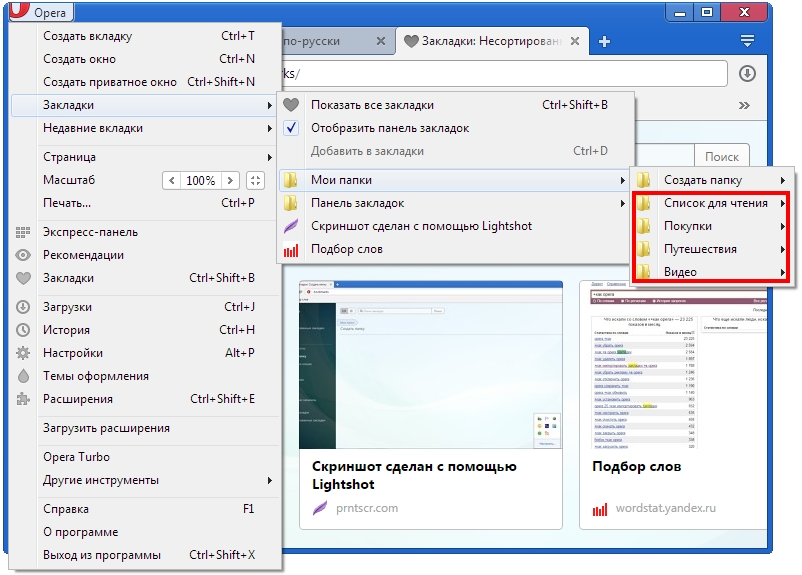The width and height of the screenshot is (802, 575).
Task: Click the address bar field
Action: [x=504, y=74]
